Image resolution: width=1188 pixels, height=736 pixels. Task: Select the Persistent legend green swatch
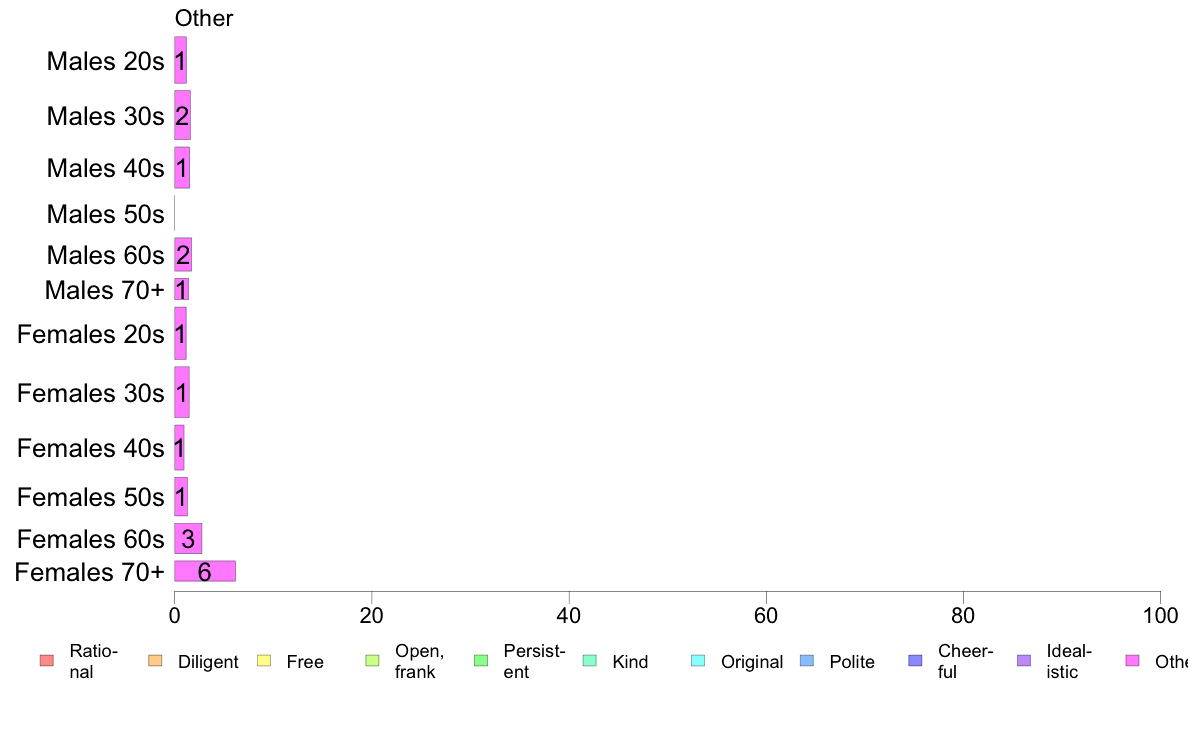481,661
